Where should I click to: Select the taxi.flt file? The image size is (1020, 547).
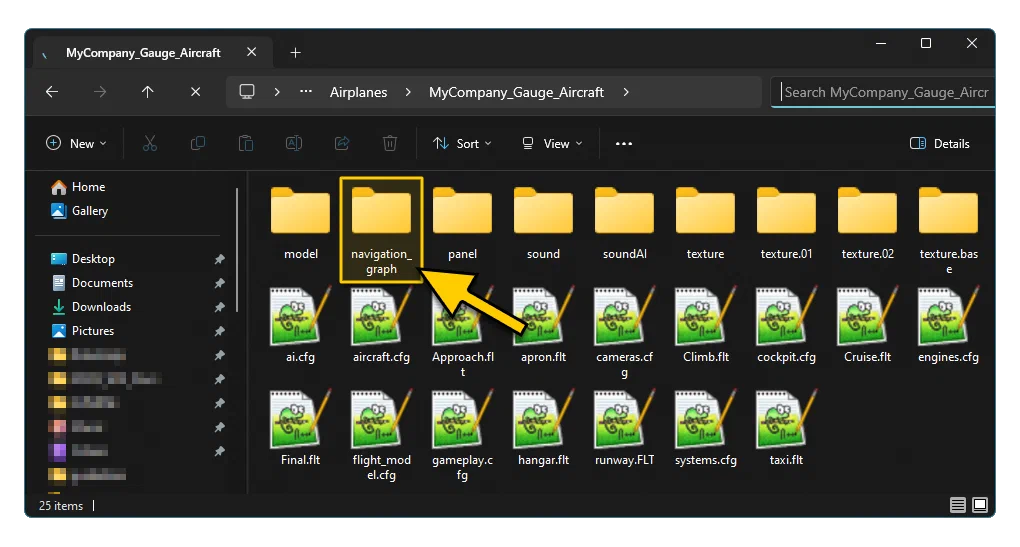point(786,428)
